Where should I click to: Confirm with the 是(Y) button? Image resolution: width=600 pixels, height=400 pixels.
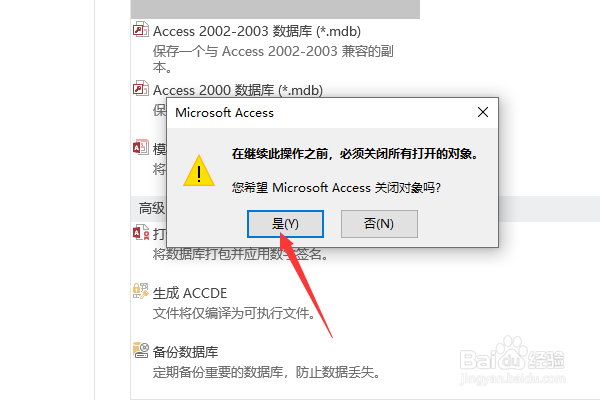click(285, 224)
